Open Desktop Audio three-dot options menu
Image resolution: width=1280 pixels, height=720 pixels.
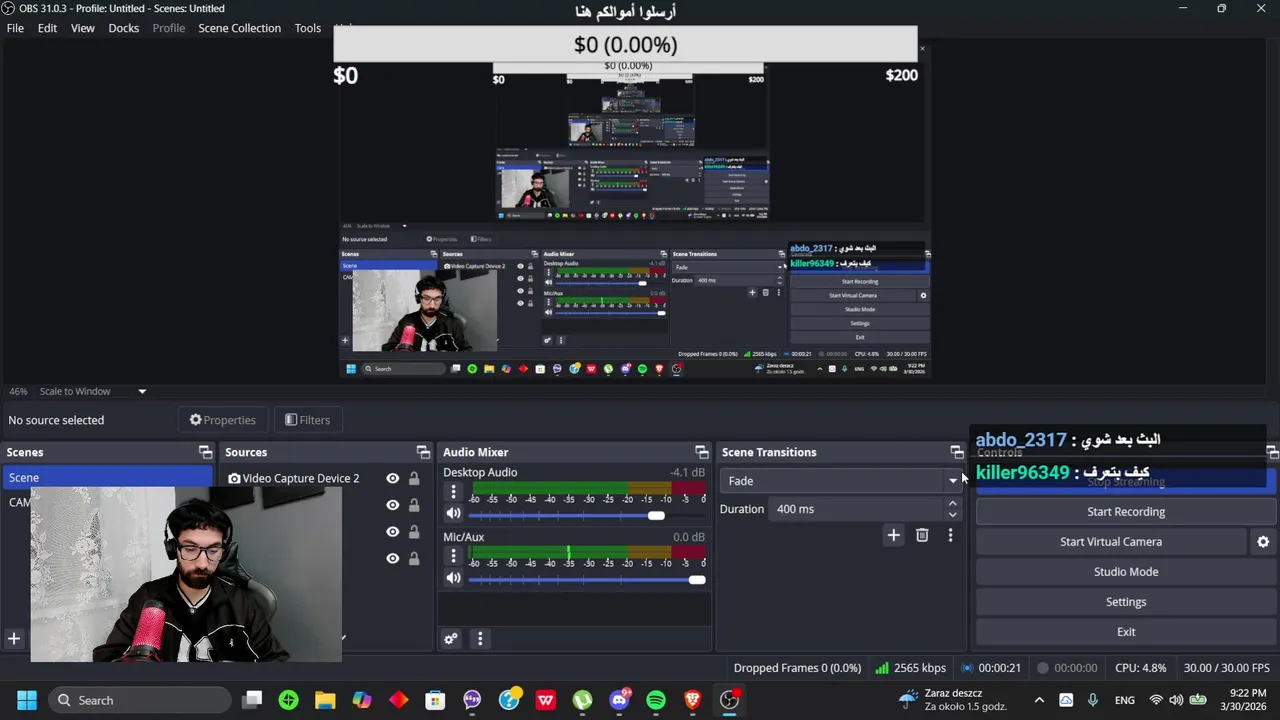click(x=453, y=492)
